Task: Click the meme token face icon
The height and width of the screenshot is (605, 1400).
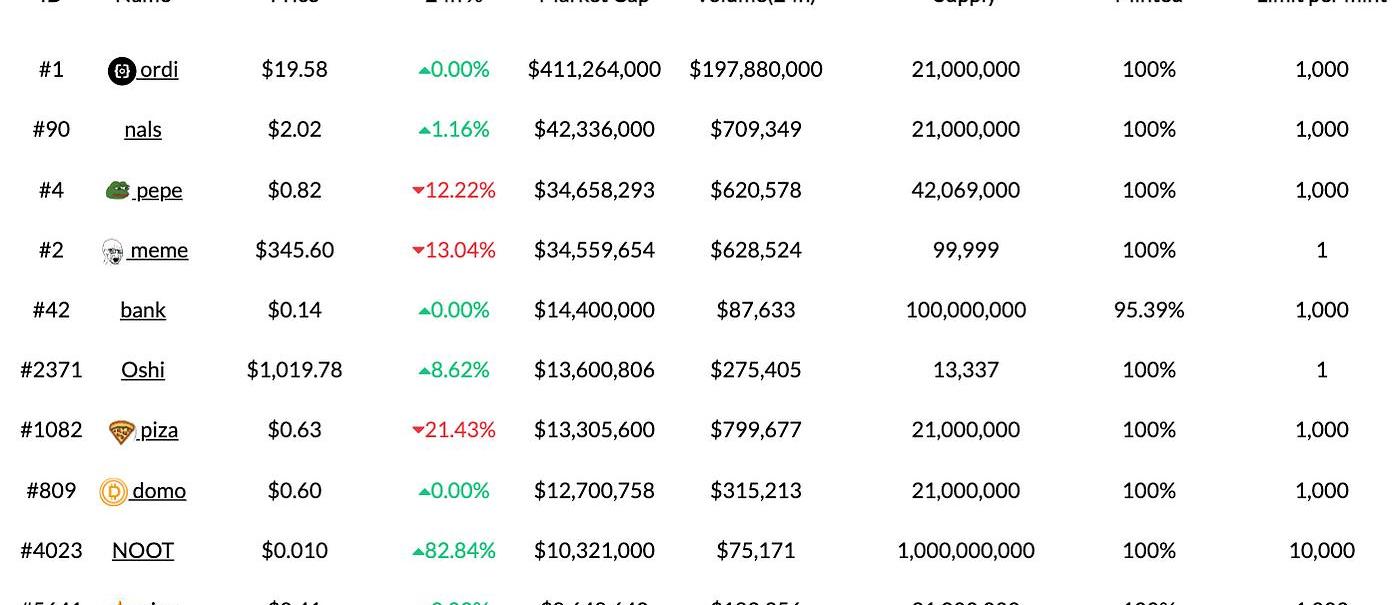Action: (113, 251)
